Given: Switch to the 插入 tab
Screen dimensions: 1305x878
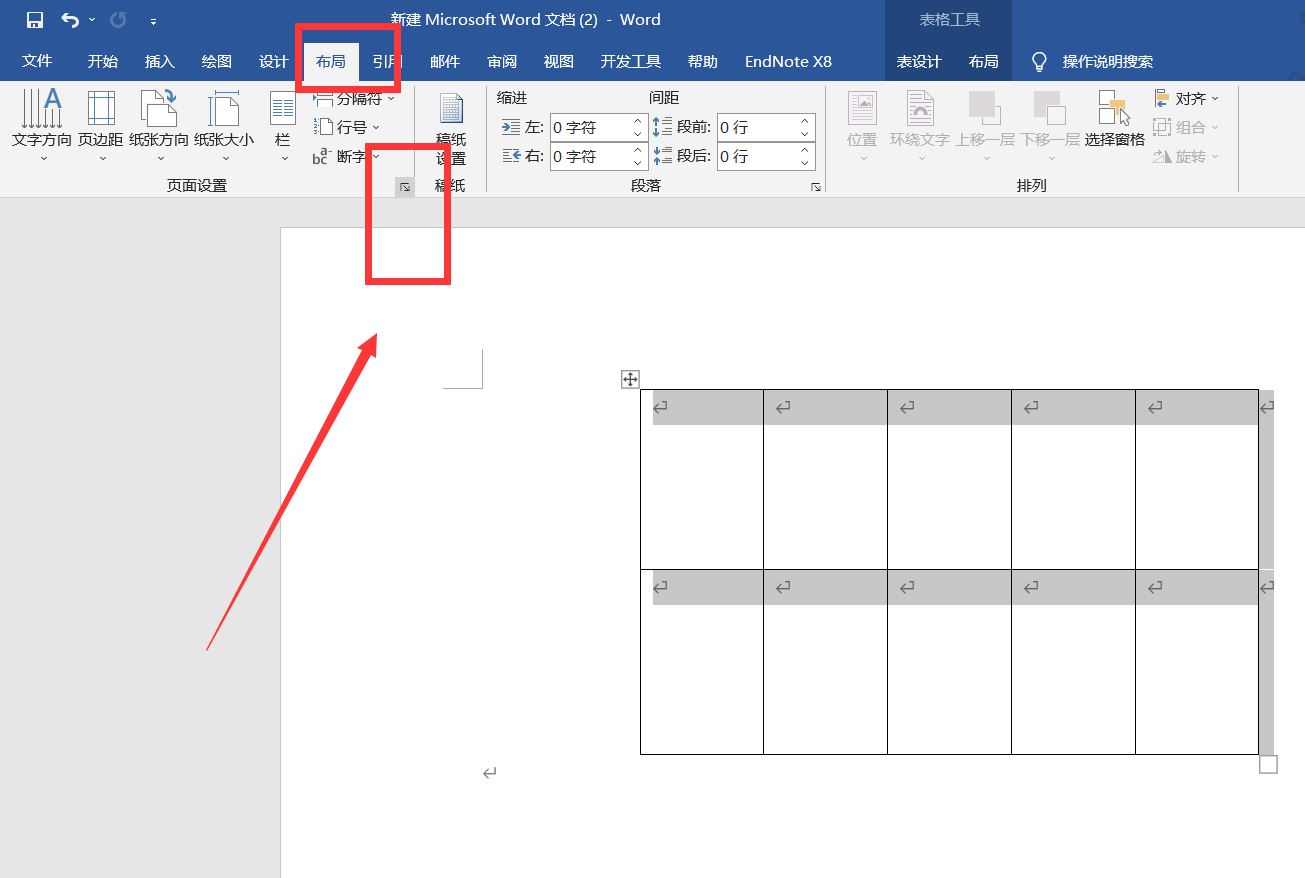Looking at the screenshot, I should pos(160,61).
